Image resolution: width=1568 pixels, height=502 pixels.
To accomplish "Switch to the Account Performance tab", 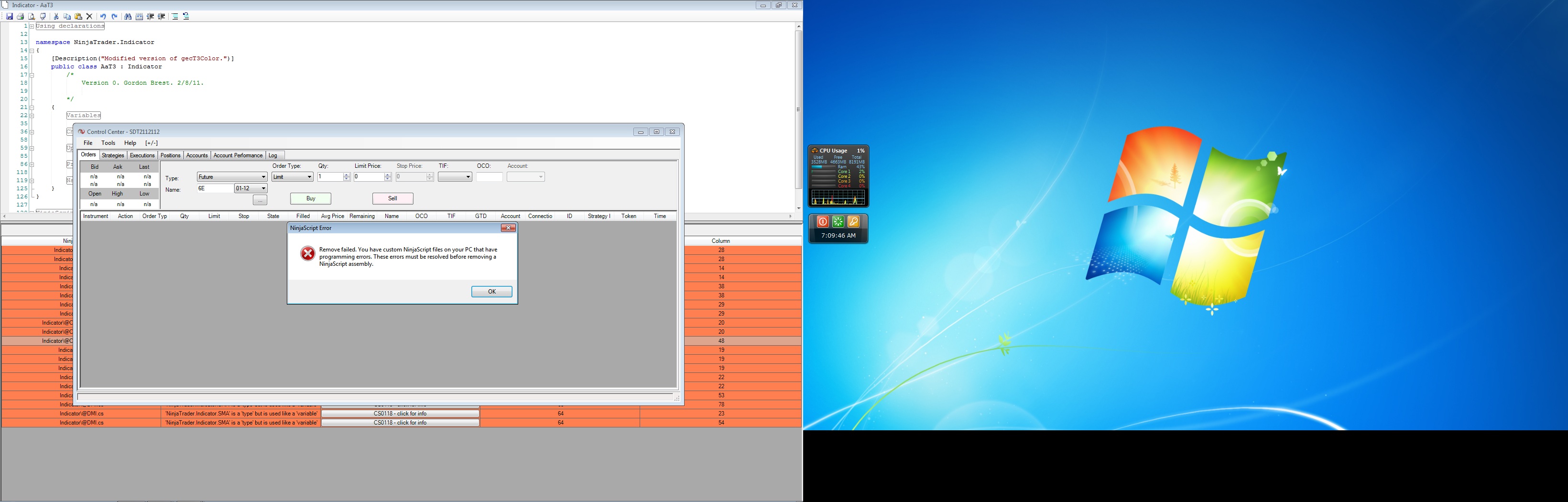I will (238, 155).
